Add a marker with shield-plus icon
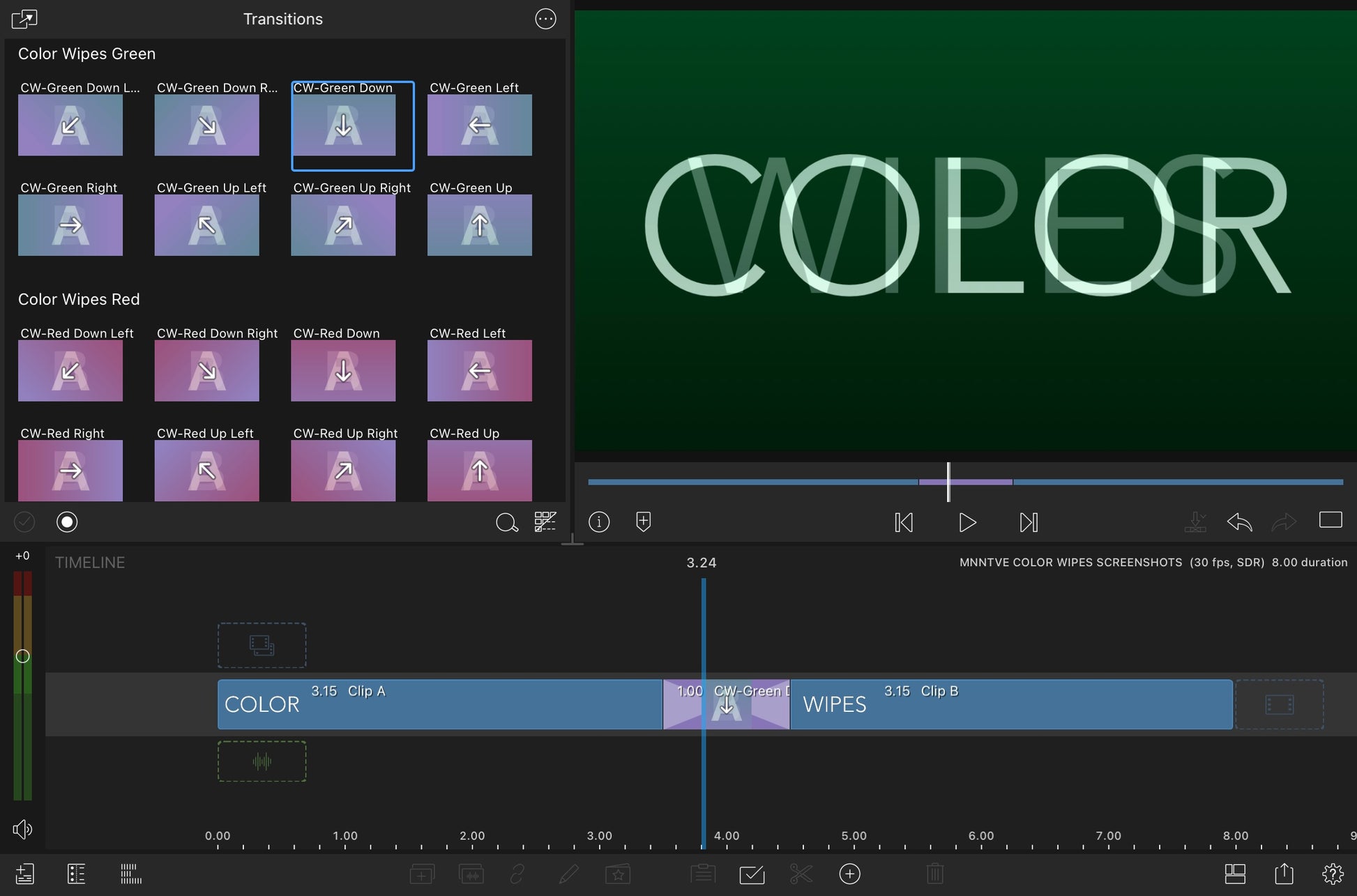 [643, 522]
